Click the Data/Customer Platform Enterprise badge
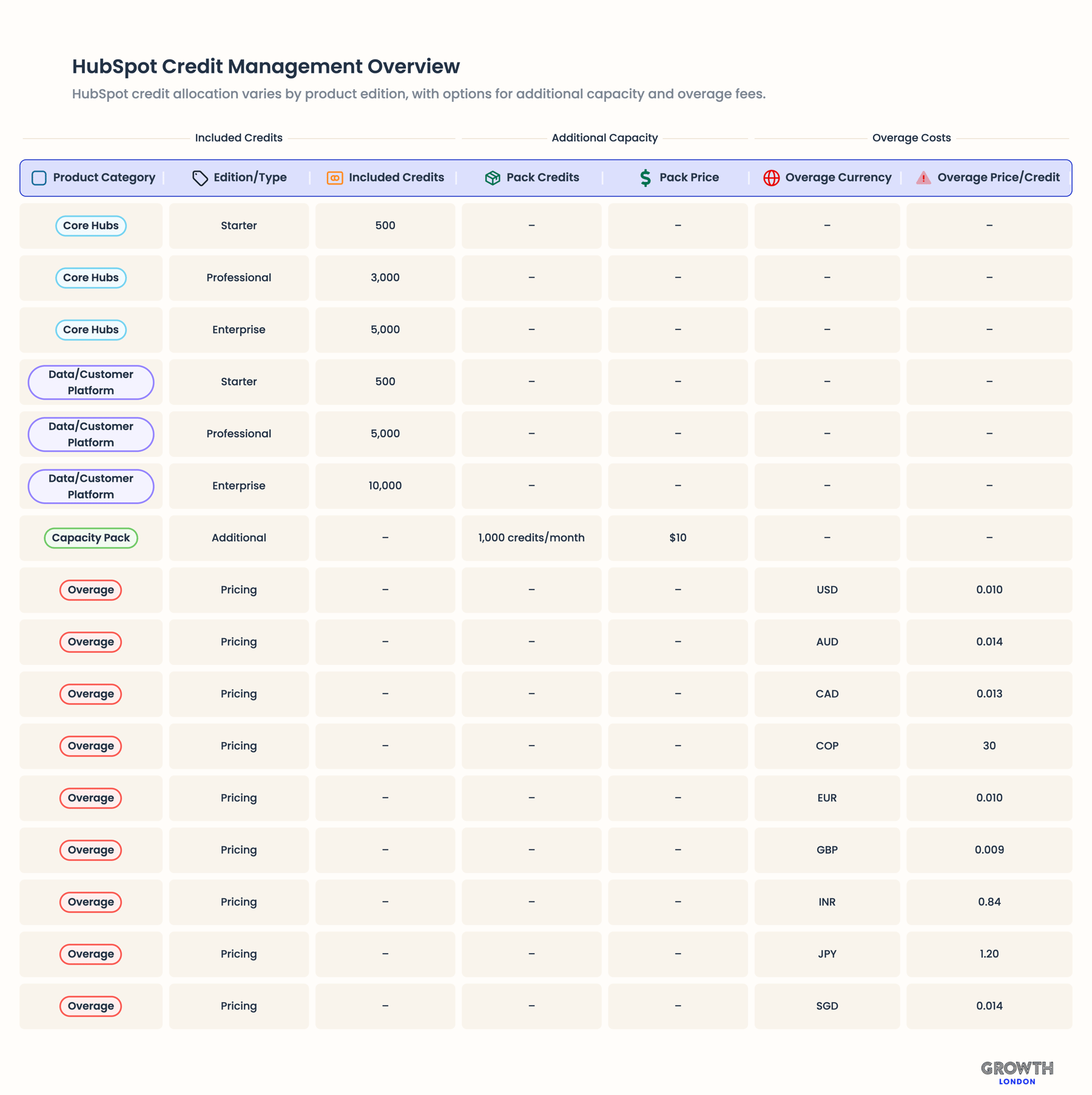The height and width of the screenshot is (1095, 1092). pos(90,485)
